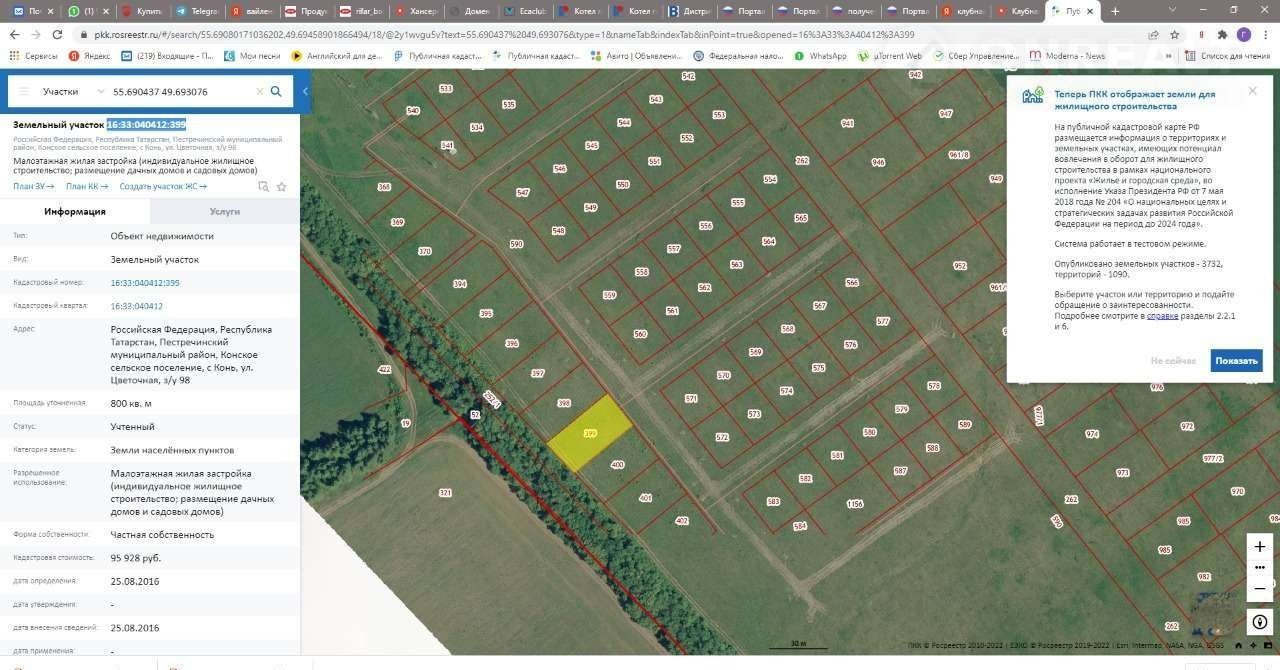Click the search magnifier icon
The image size is (1280, 670).
(276, 91)
